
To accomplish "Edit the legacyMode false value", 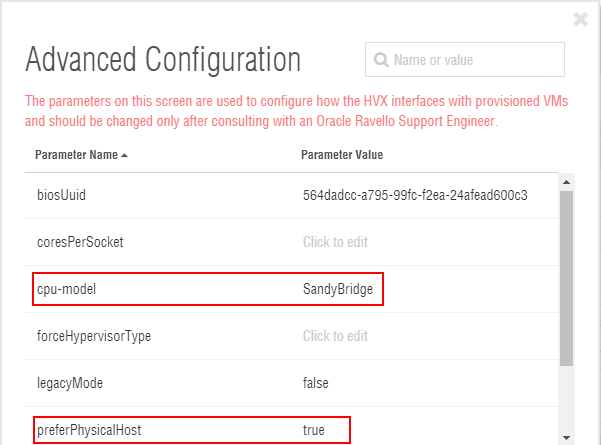I will click(316, 383).
